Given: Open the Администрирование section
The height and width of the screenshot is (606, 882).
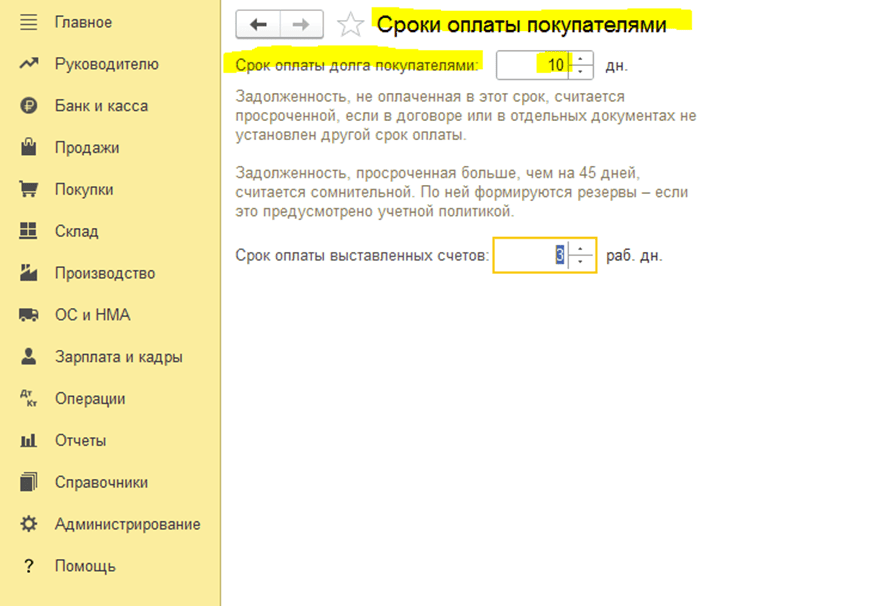Looking at the screenshot, I should [x=128, y=524].
